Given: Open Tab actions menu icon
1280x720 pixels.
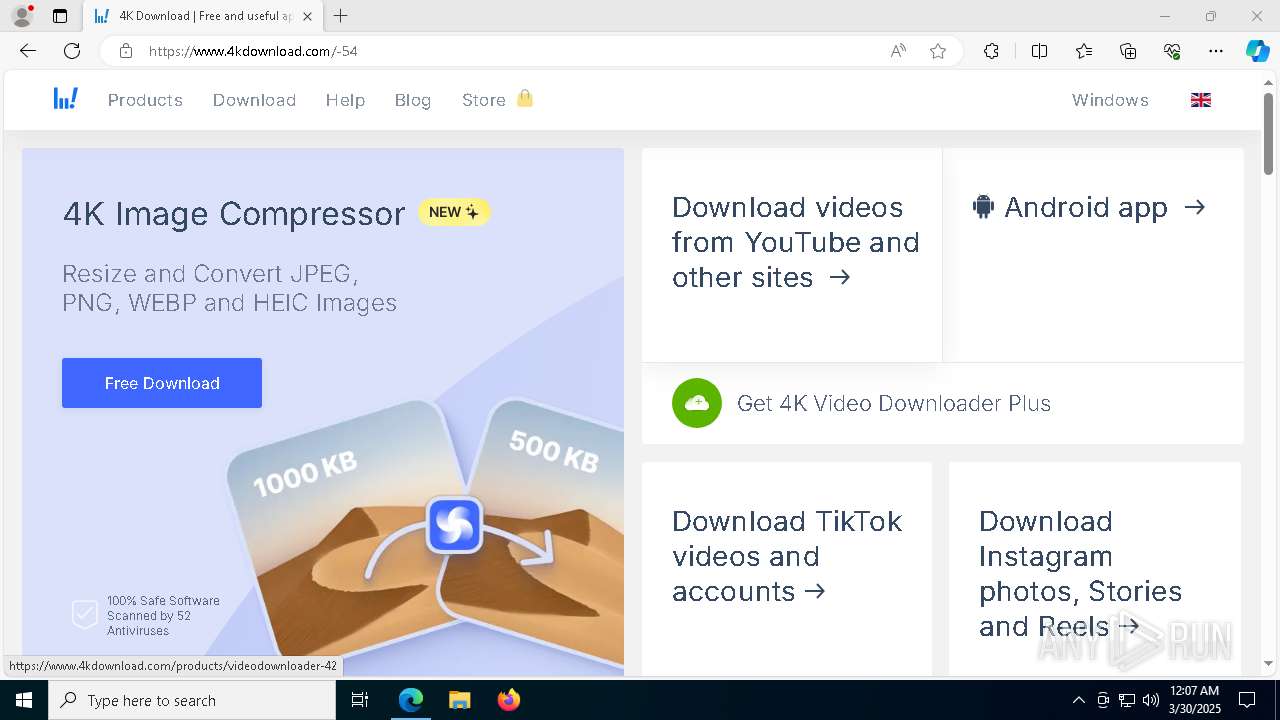Looking at the screenshot, I should tap(60, 16).
